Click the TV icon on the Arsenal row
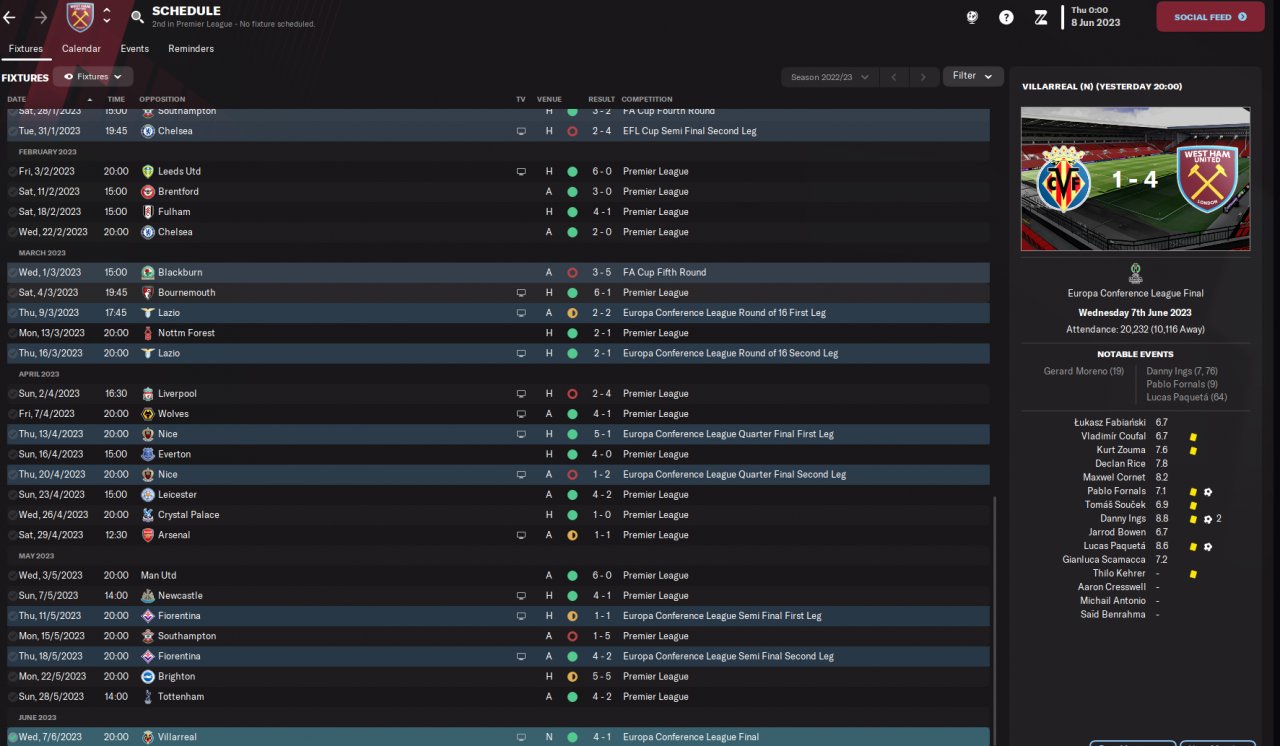The height and width of the screenshot is (746, 1280). pos(520,535)
